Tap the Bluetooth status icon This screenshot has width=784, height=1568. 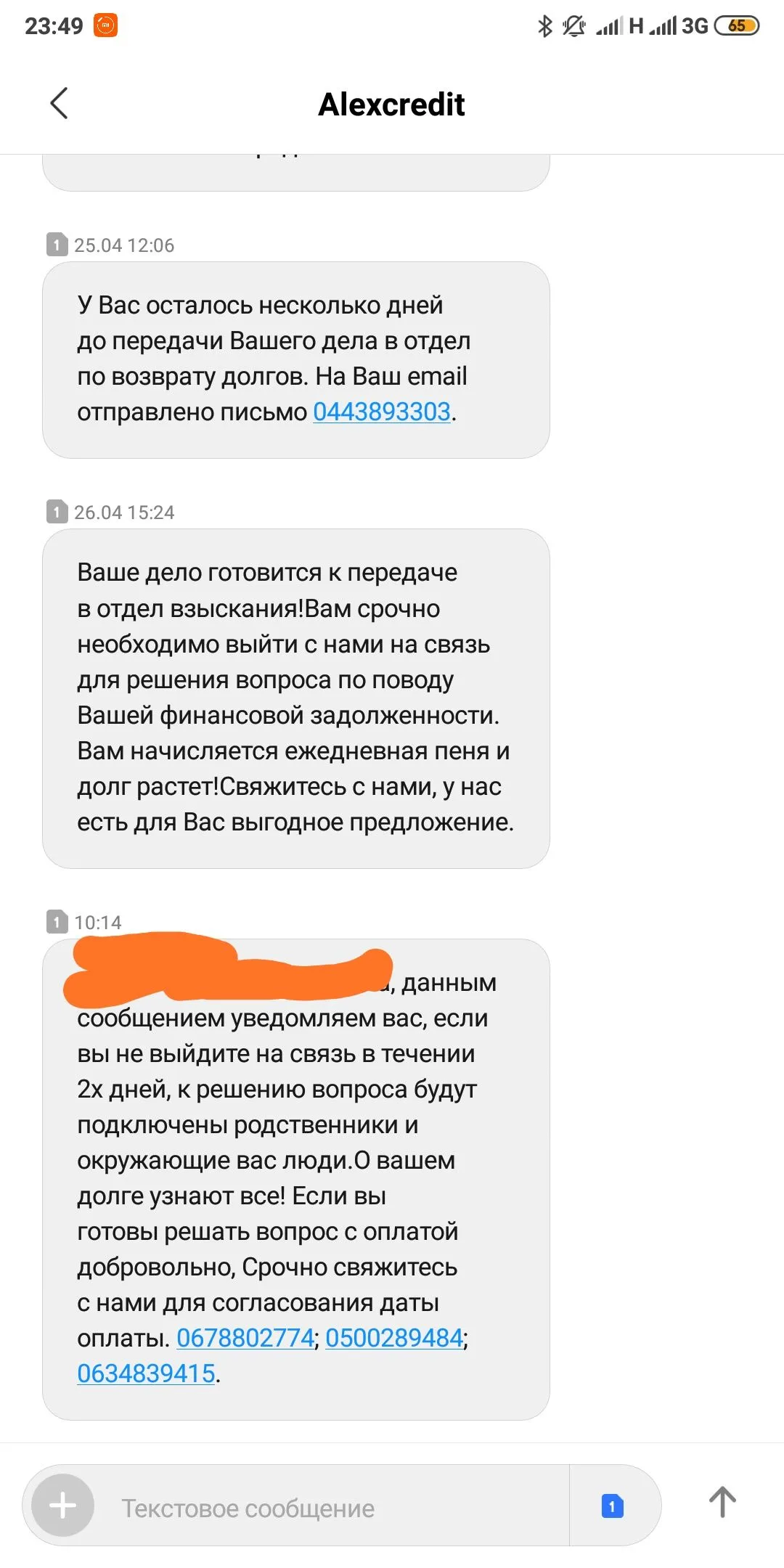pyautogui.click(x=544, y=26)
